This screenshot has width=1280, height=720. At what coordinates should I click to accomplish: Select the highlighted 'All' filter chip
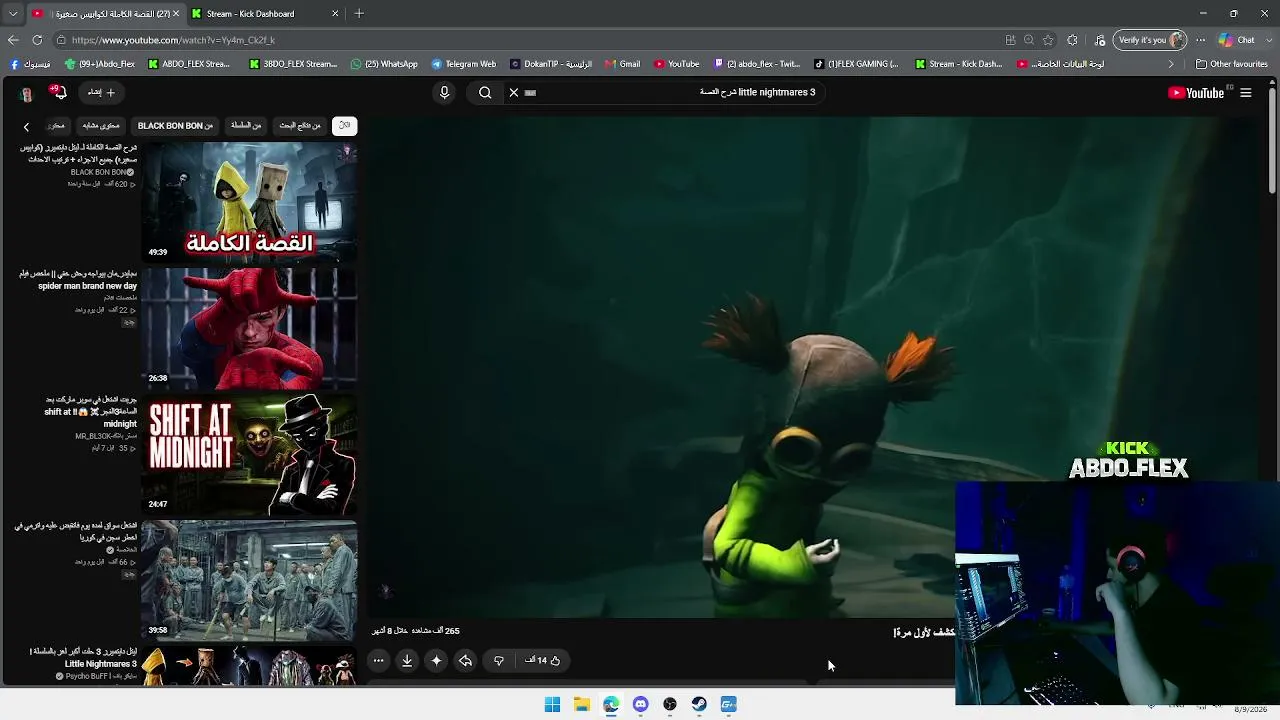click(344, 126)
